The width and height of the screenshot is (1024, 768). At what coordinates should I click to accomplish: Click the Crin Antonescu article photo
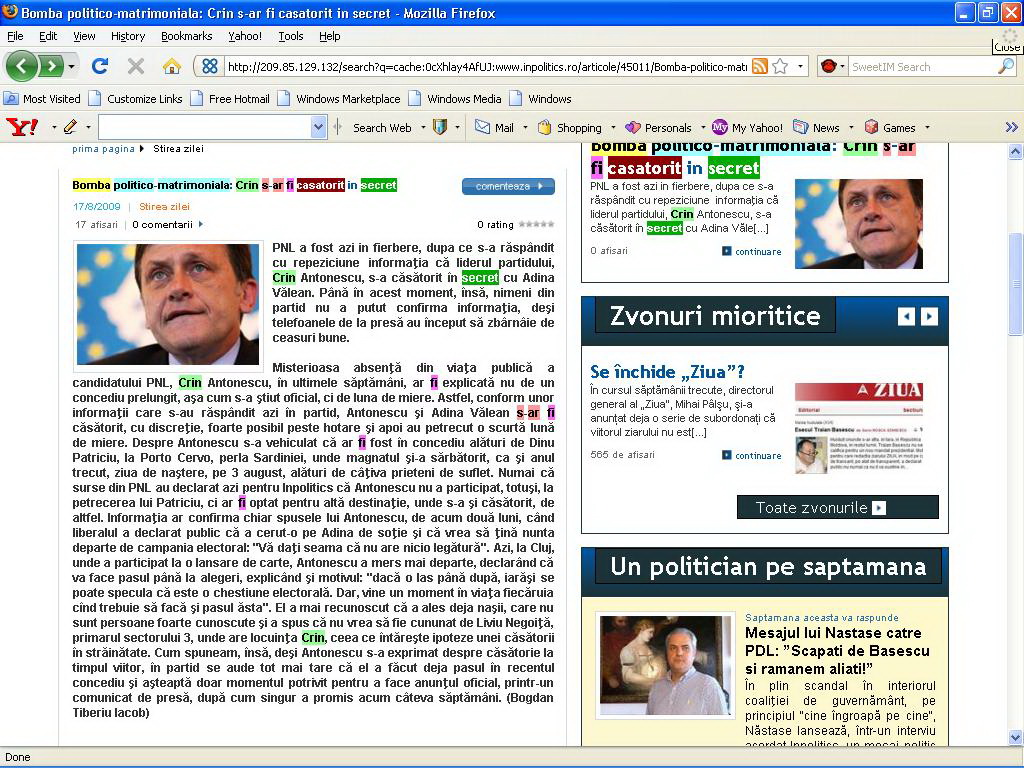click(167, 304)
